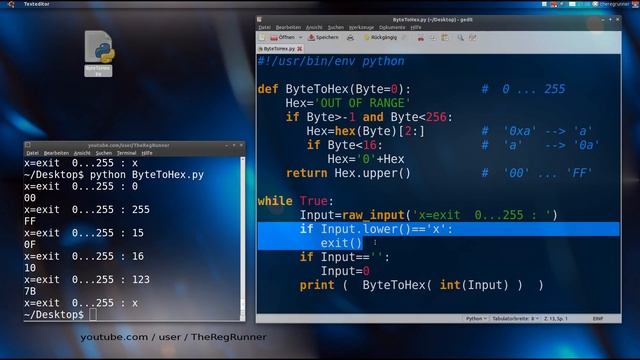Click the ByteToHex.py file icon on desktop
Screen dimensions: 640x360
tap(98, 53)
